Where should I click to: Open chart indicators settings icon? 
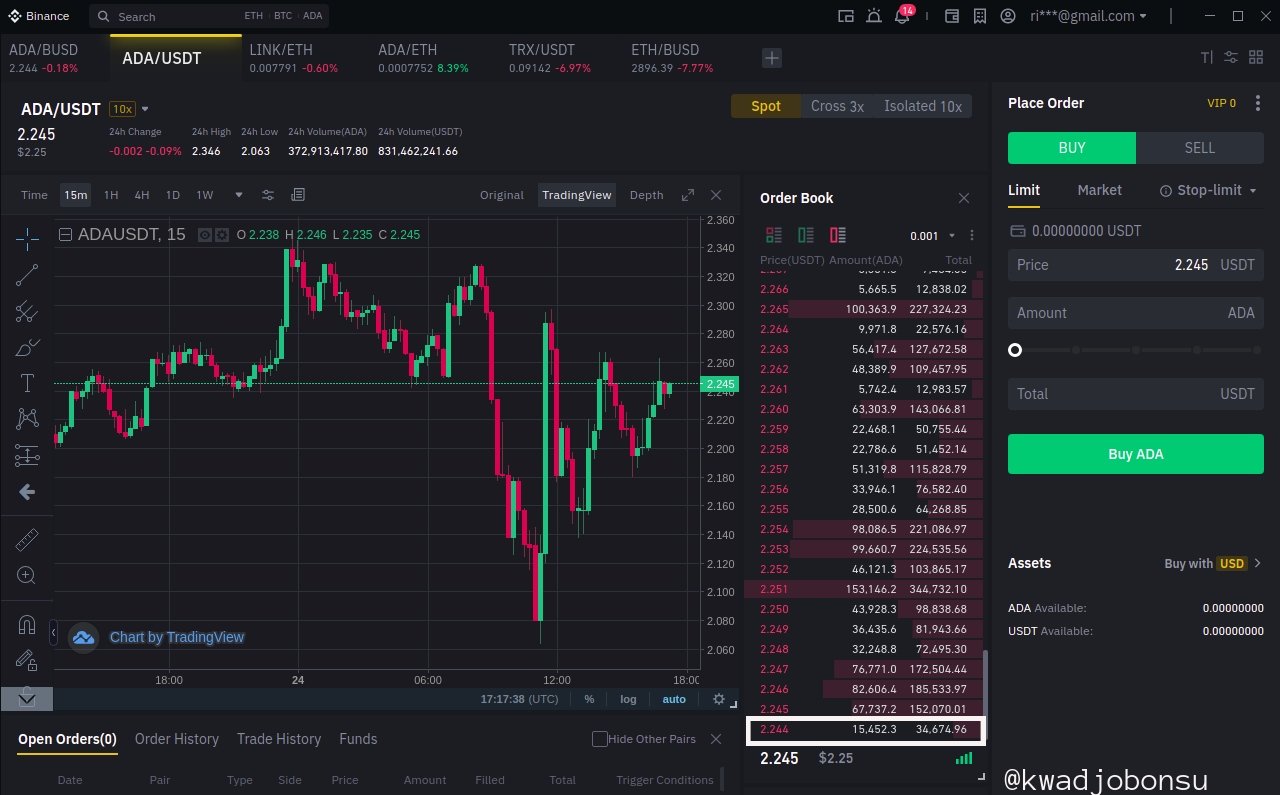pos(268,195)
